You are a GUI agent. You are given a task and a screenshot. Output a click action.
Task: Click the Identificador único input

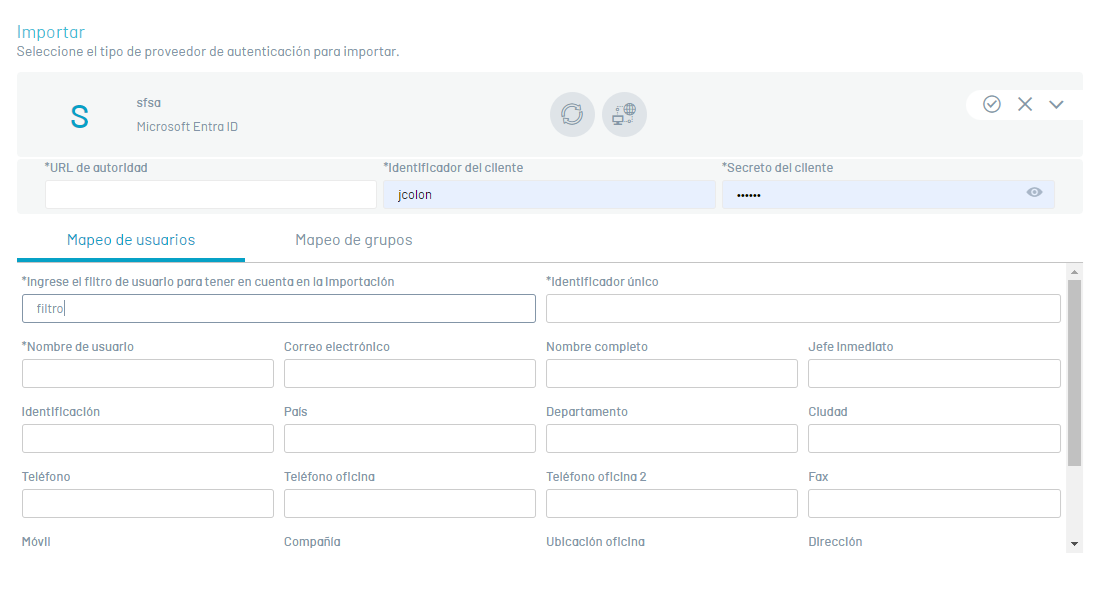click(803, 309)
